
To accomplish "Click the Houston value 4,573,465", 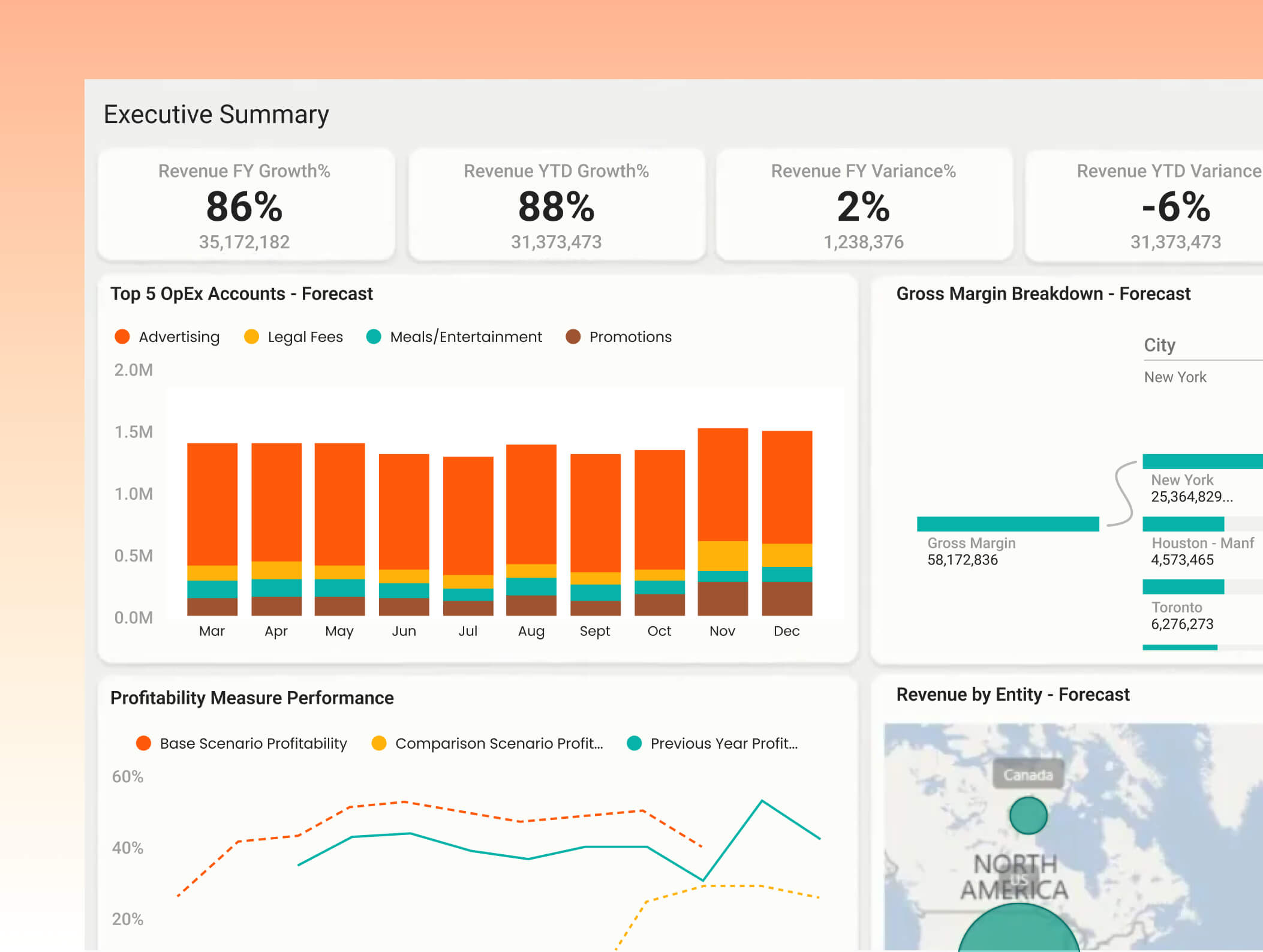I will [1182, 560].
